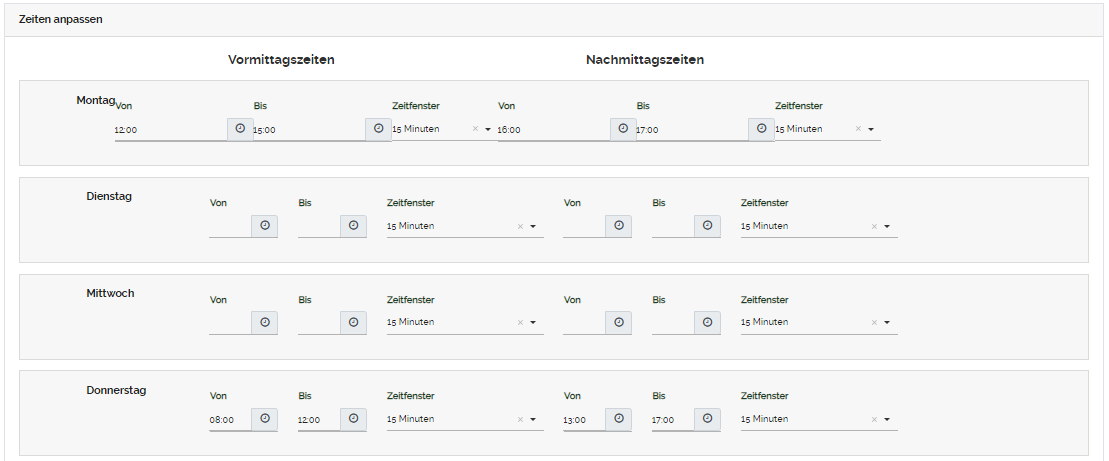Click empty Dienstag morning Von time field
The width and height of the screenshot is (1109, 461).
pyautogui.click(x=229, y=226)
